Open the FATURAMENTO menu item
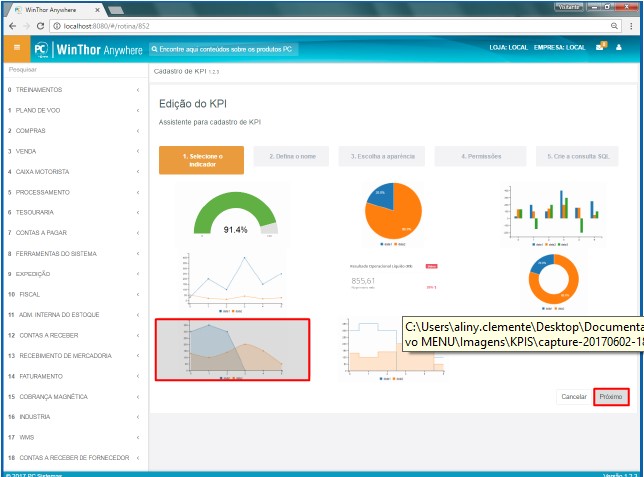The image size is (644, 477). [75, 376]
